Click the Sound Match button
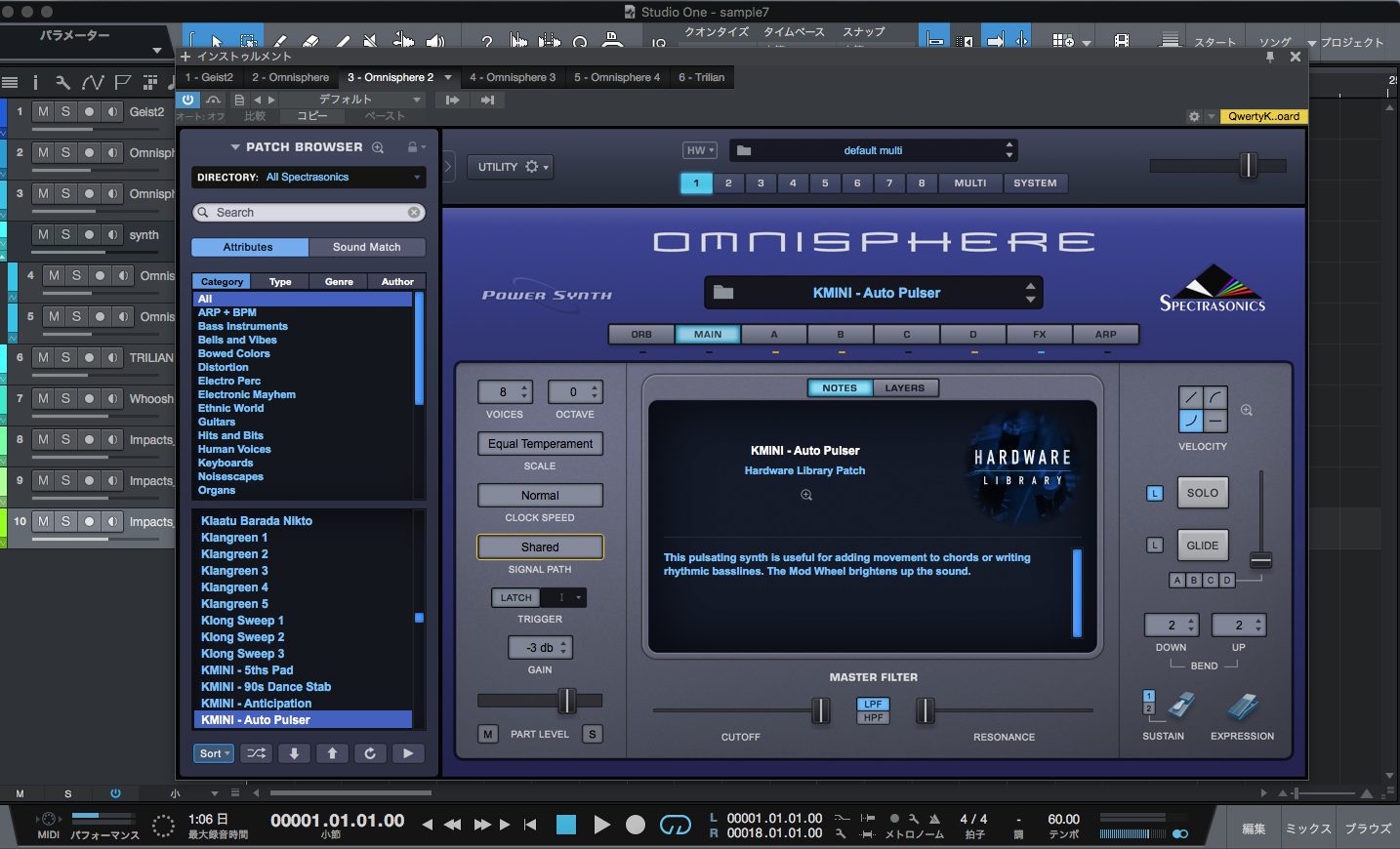Screen dimensions: 1400x849 point(367,247)
